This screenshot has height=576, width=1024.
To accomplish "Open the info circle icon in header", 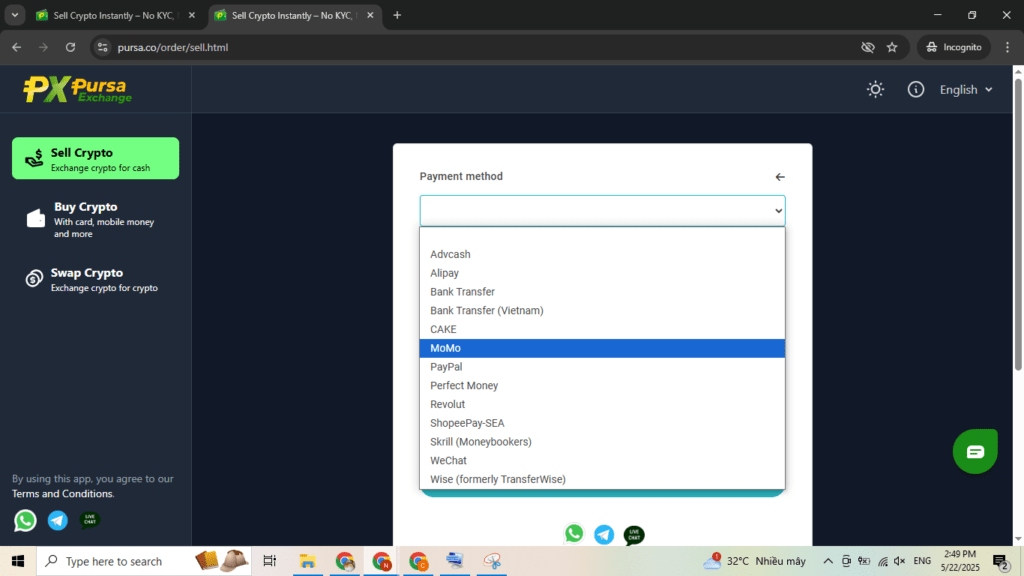I will (916, 89).
